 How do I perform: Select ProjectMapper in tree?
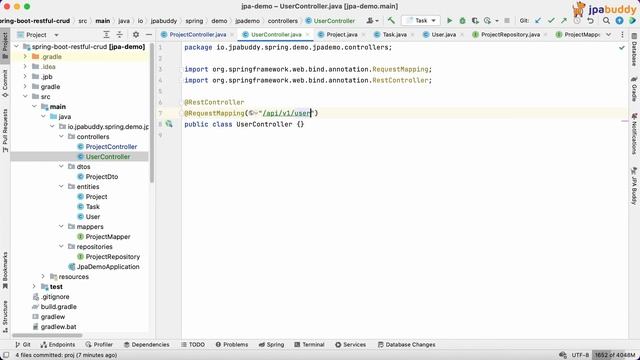[108, 237]
